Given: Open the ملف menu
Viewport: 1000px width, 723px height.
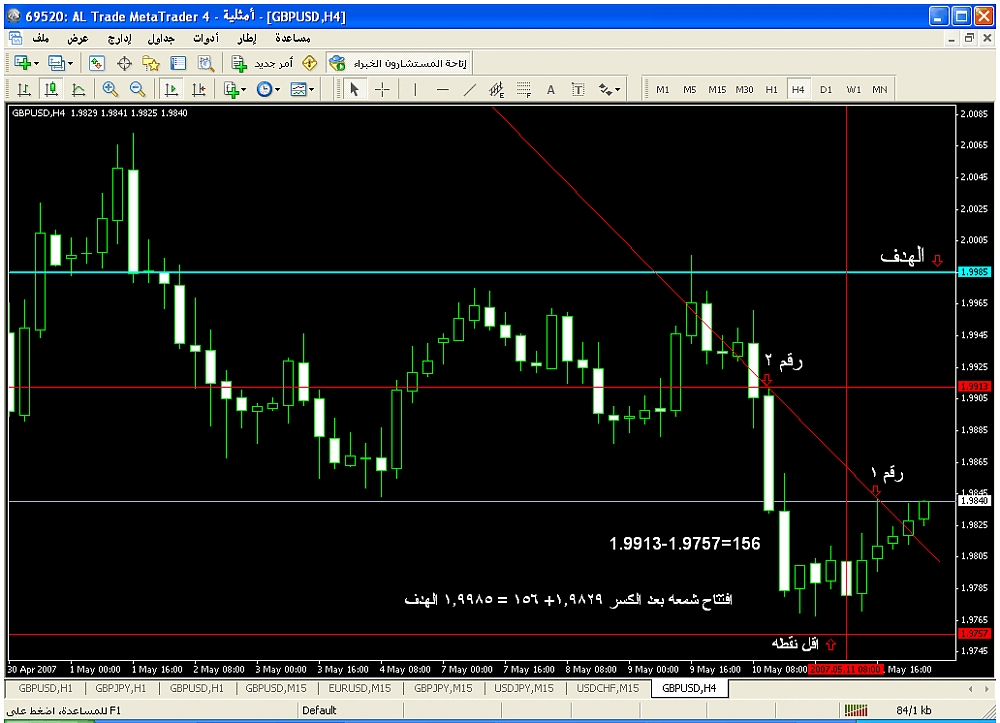Looking at the screenshot, I should pyautogui.click(x=41, y=38).
